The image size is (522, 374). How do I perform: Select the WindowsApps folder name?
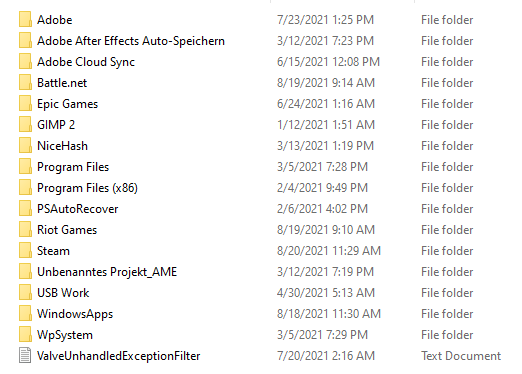tap(75, 314)
